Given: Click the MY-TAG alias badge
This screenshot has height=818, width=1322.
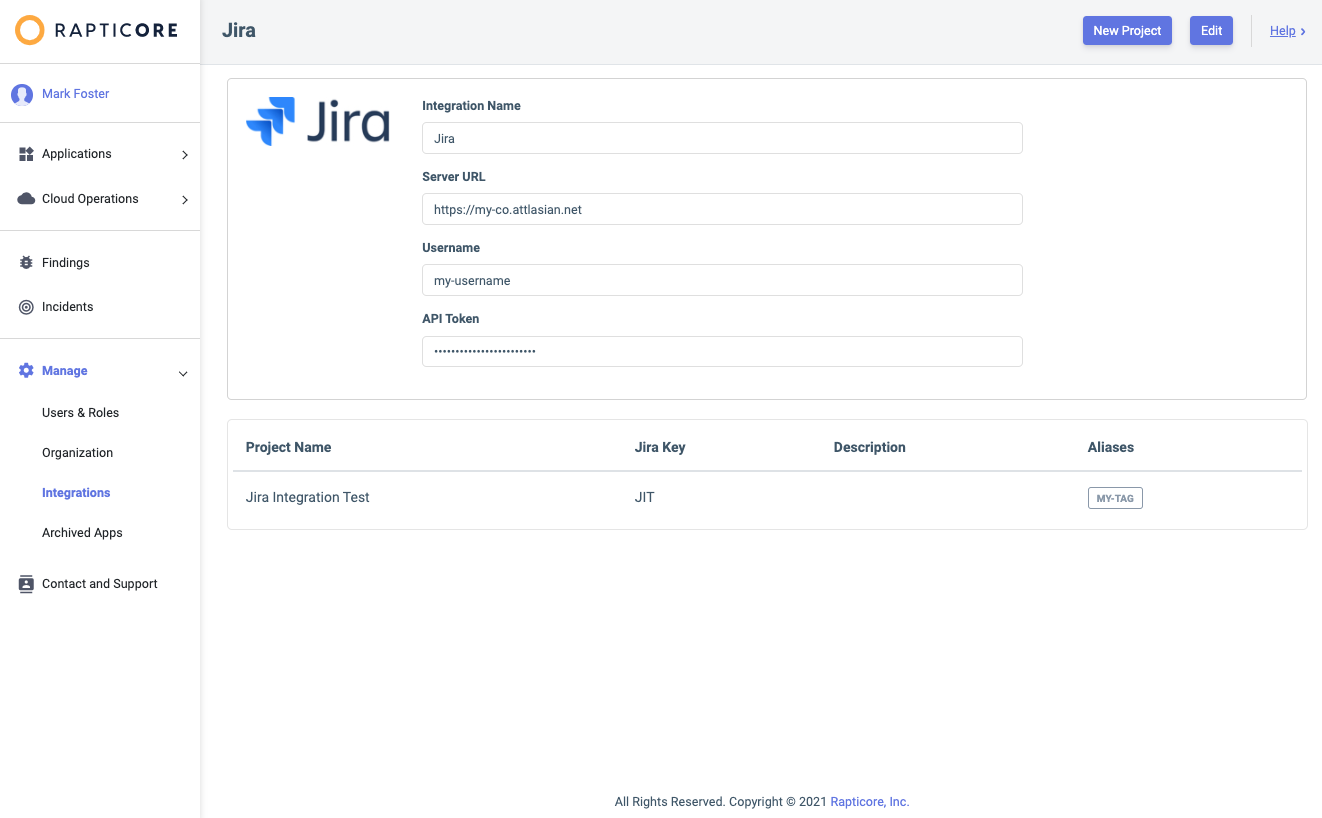Looking at the screenshot, I should [x=1115, y=498].
